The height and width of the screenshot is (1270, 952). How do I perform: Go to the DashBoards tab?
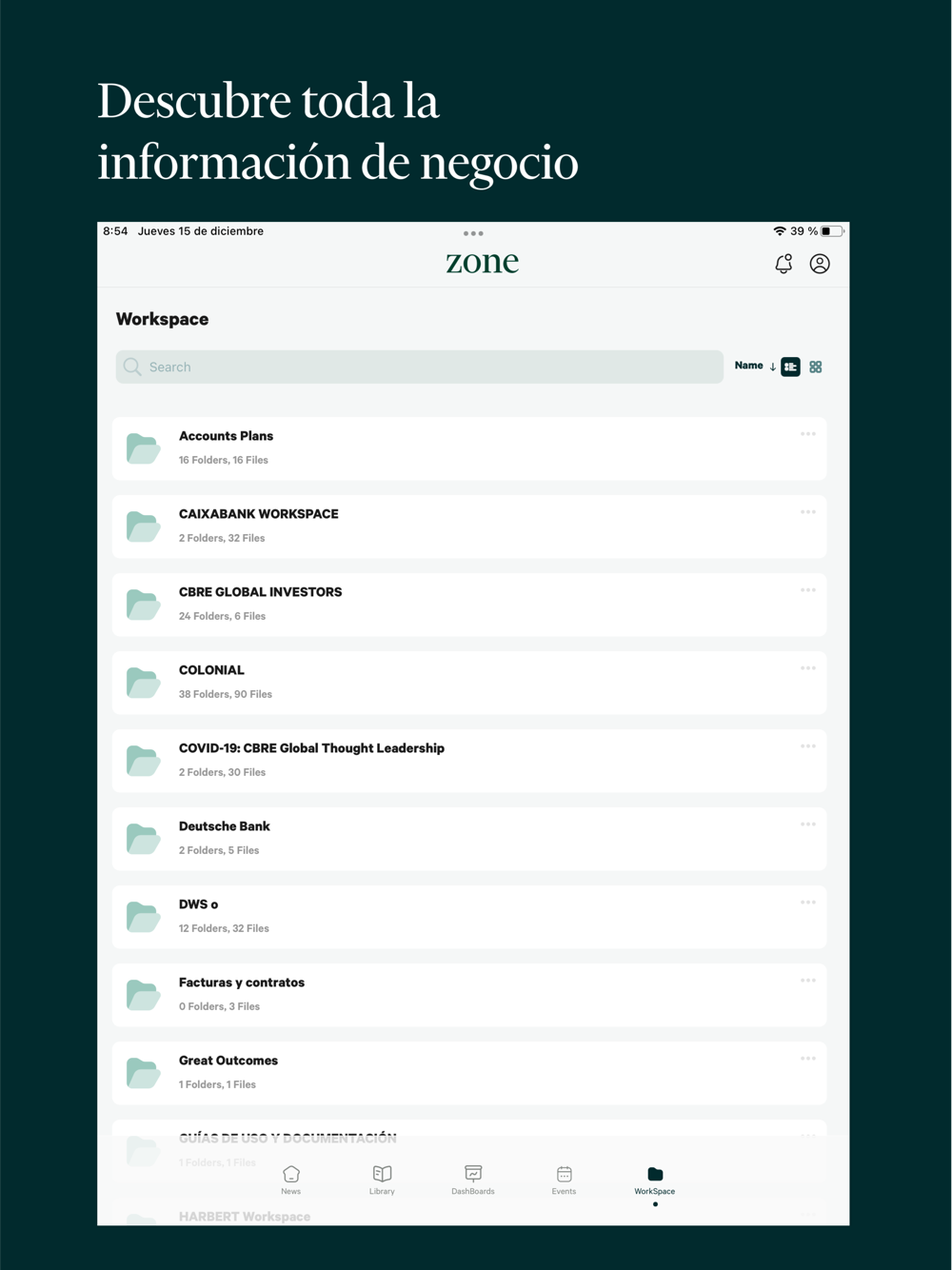tap(473, 1181)
